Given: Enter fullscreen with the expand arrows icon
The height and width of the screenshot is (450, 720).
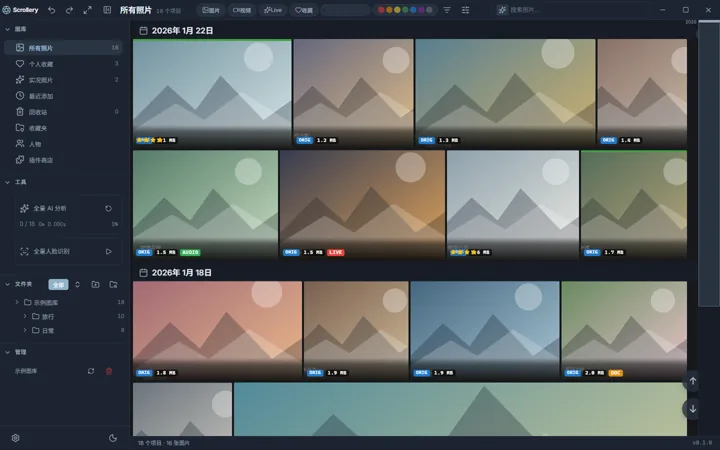Looking at the screenshot, I should tap(87, 10).
